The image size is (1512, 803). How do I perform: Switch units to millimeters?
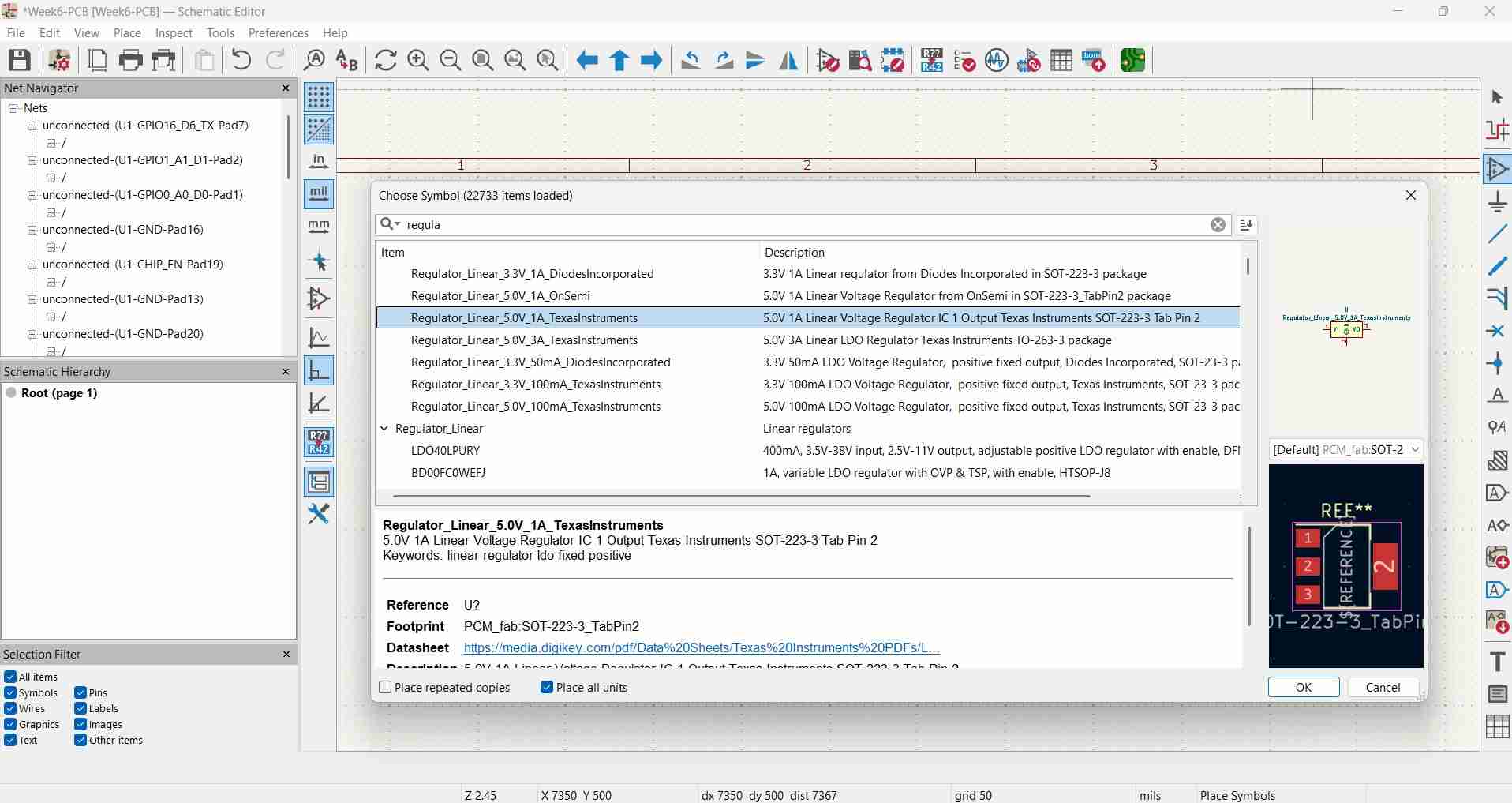319,227
